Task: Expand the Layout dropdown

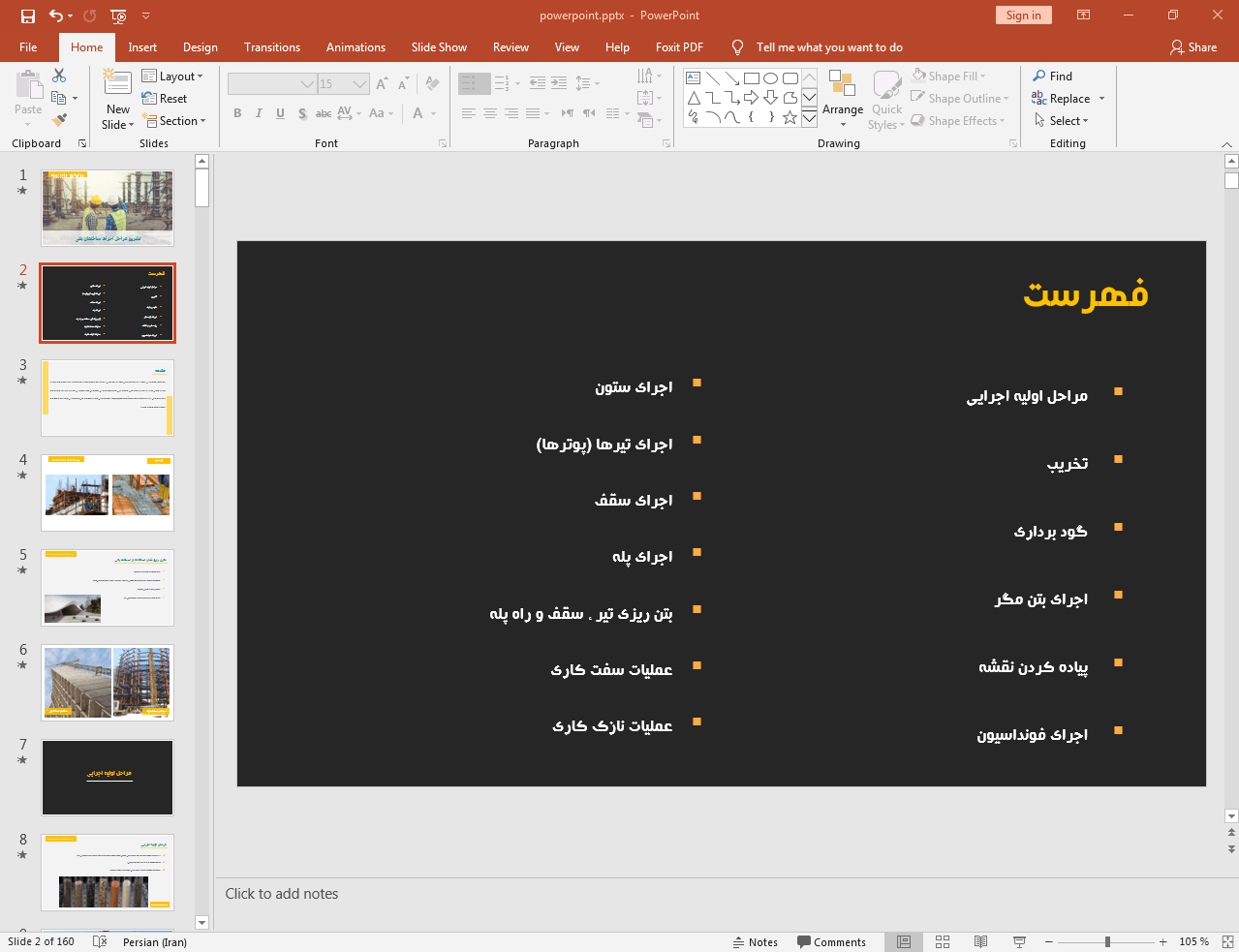Action: (172, 76)
